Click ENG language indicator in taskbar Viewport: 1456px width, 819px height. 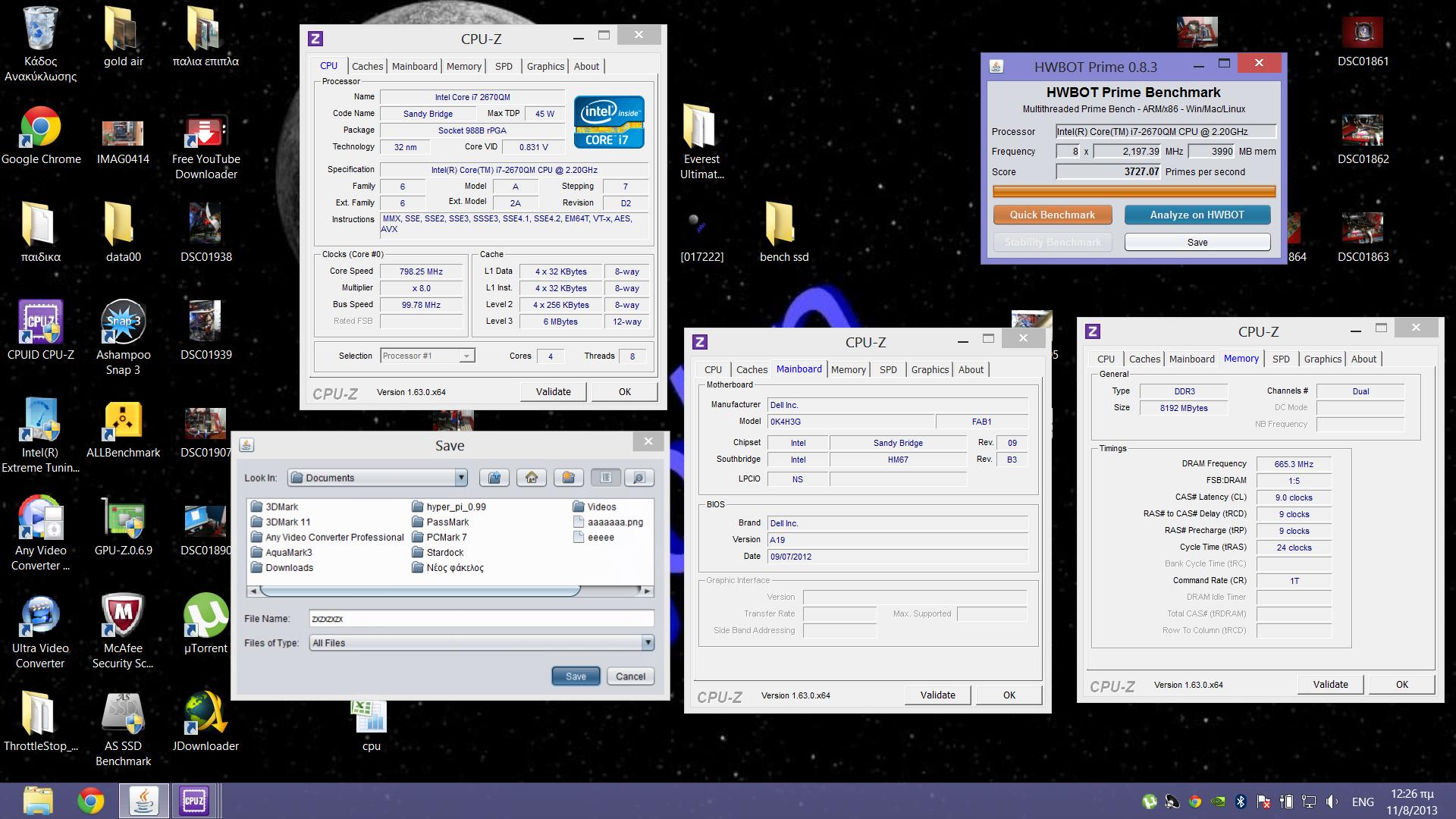click(x=1363, y=802)
